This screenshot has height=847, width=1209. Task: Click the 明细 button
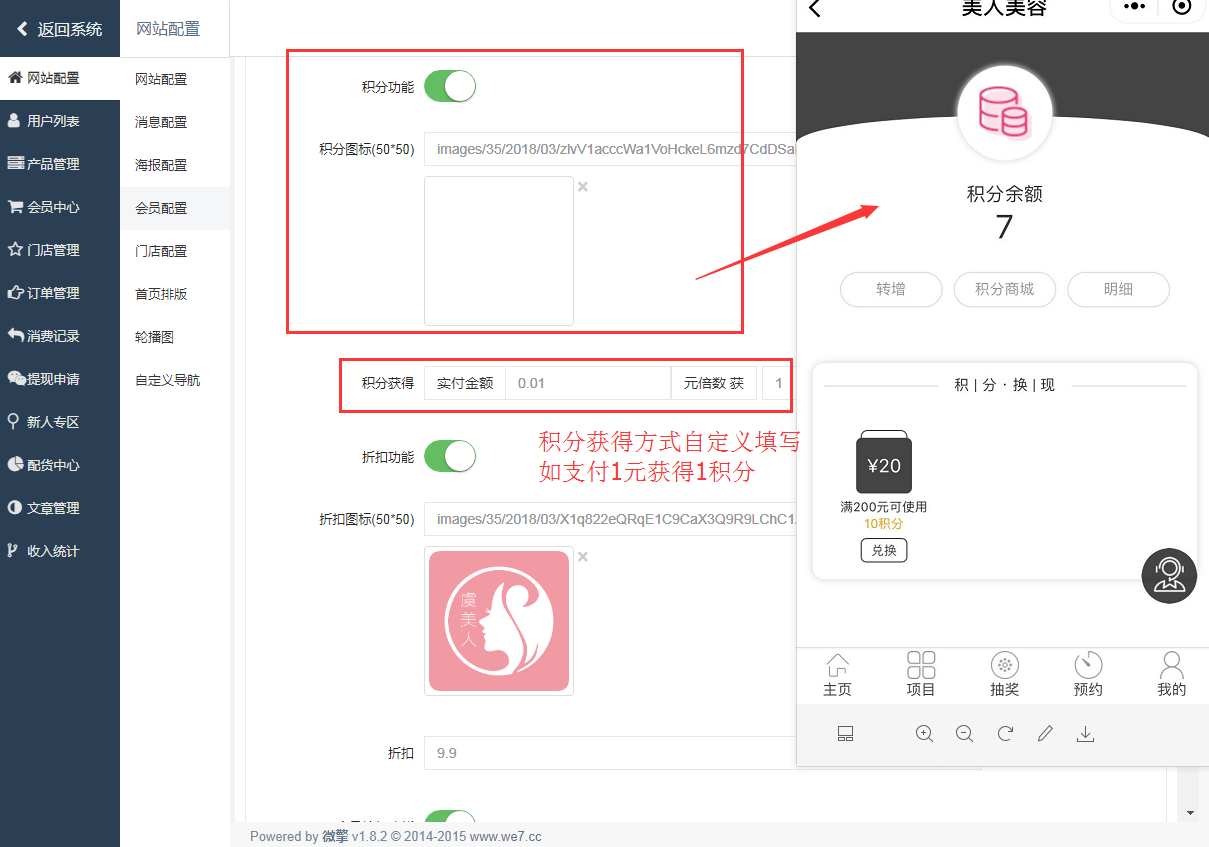1118,289
